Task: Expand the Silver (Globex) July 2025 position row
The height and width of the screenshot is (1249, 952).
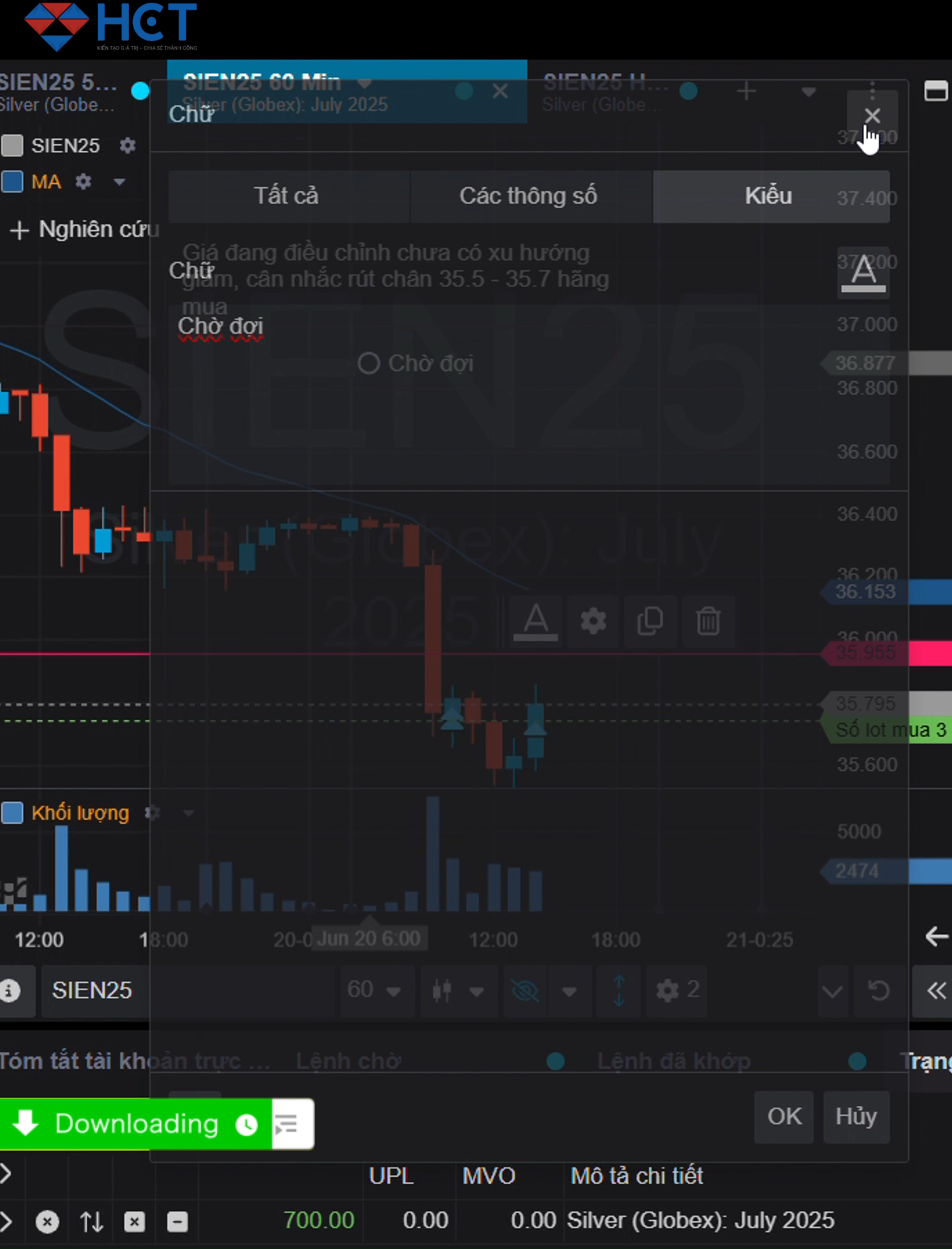Action: [x=6, y=1221]
